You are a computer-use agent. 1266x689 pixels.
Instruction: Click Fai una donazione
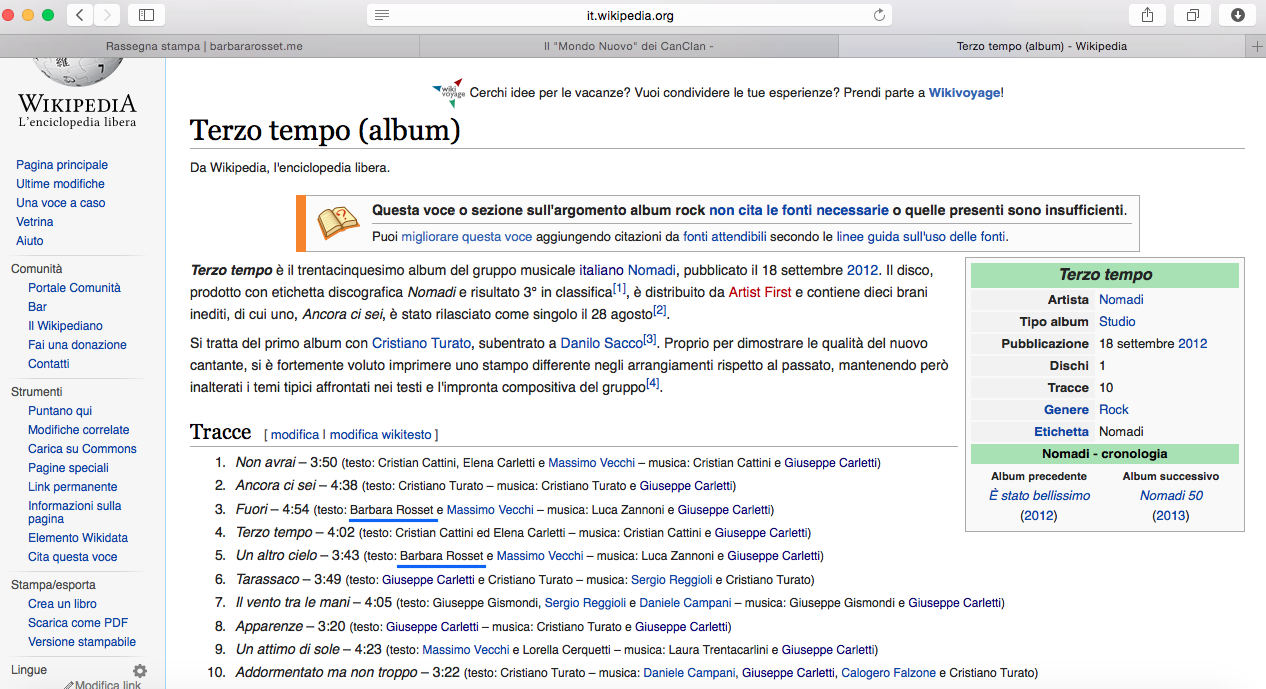[77, 345]
